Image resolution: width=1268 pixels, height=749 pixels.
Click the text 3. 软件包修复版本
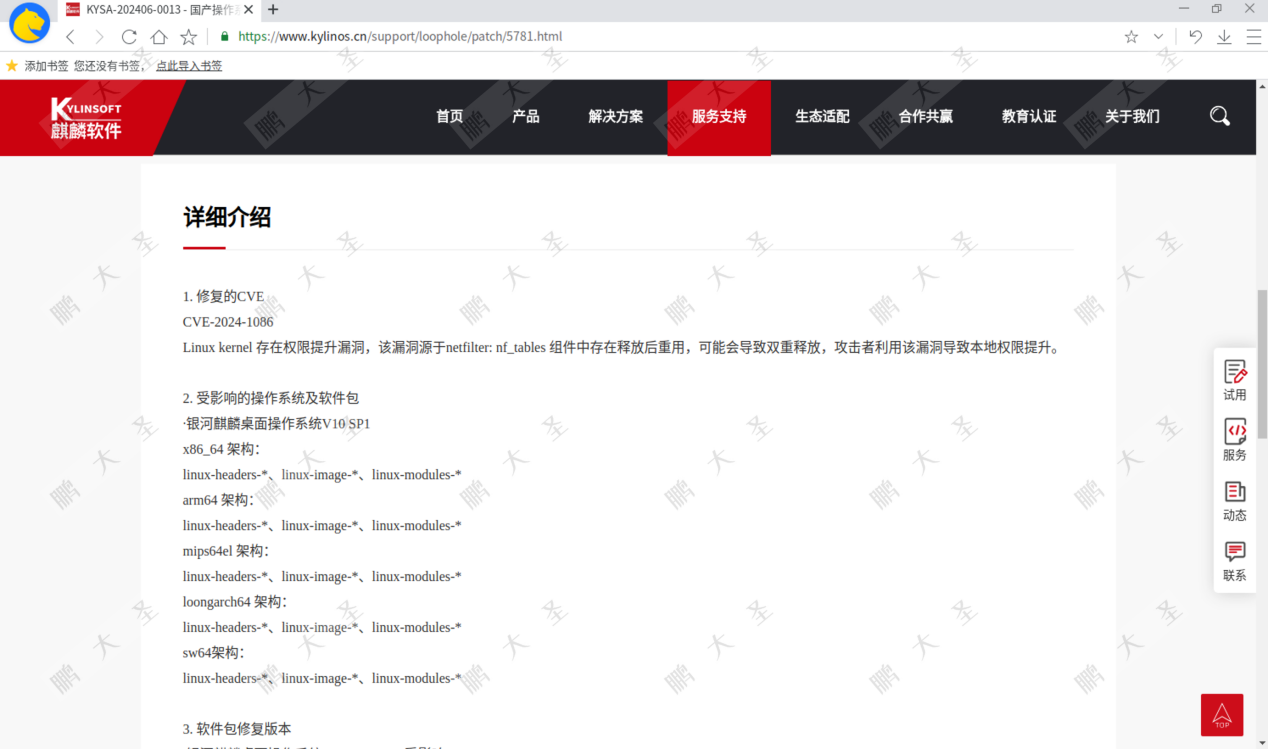click(237, 729)
